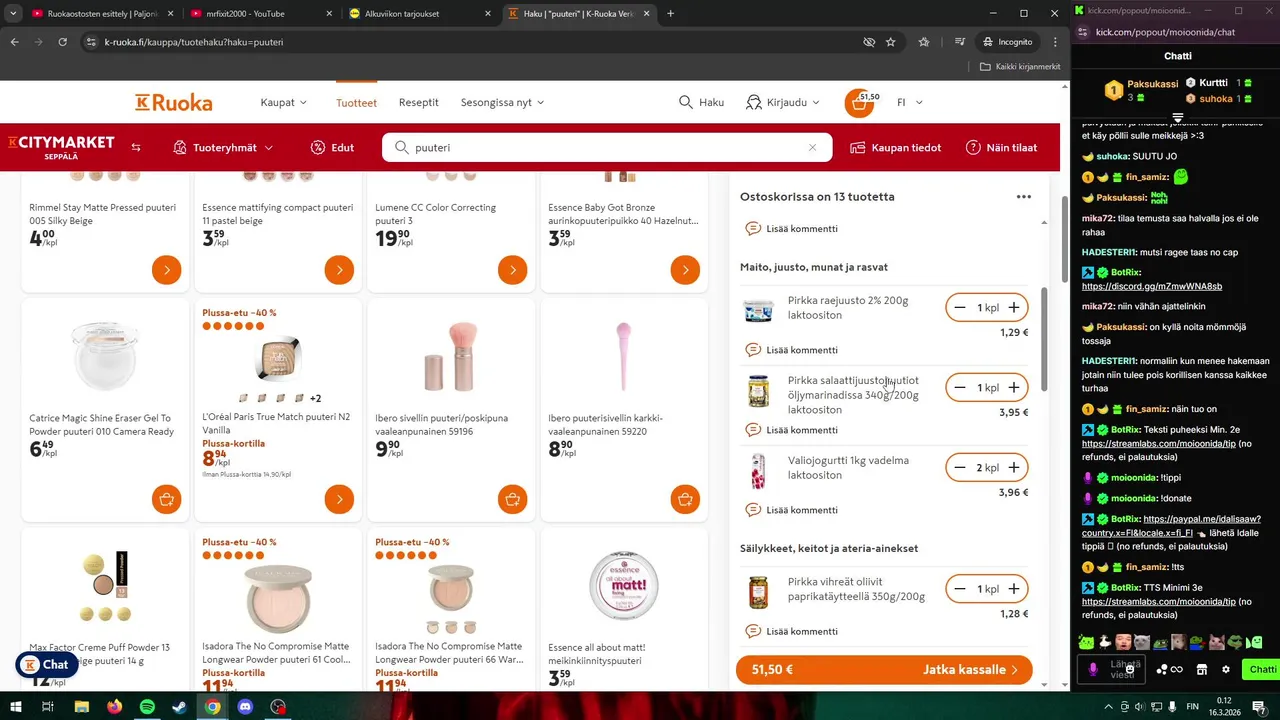Viewport: 1280px width, 720px height.
Task: Increase Pirkka salaattijuustokuutiot quantity
Action: (x=1014, y=388)
